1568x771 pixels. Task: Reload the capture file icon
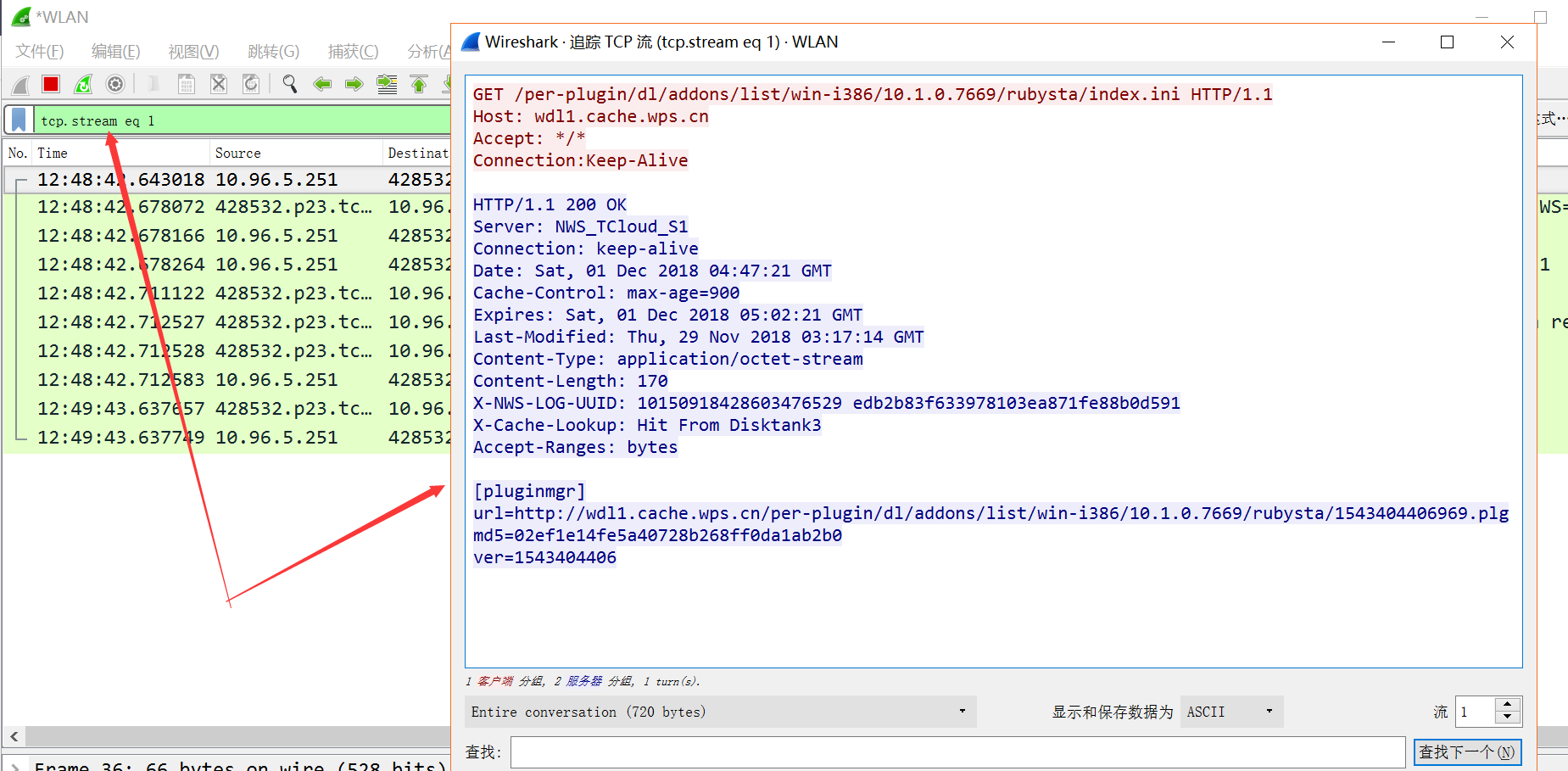[251, 84]
